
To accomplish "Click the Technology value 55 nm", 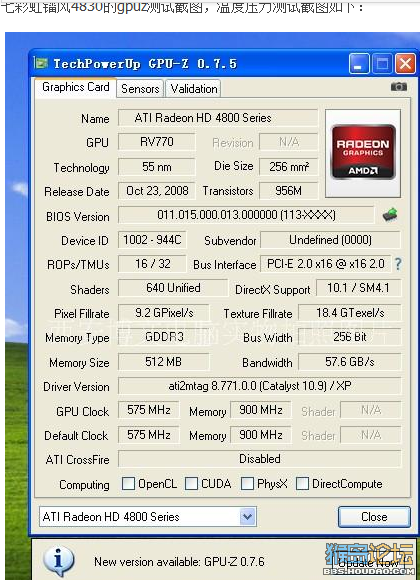I will coord(157,166).
